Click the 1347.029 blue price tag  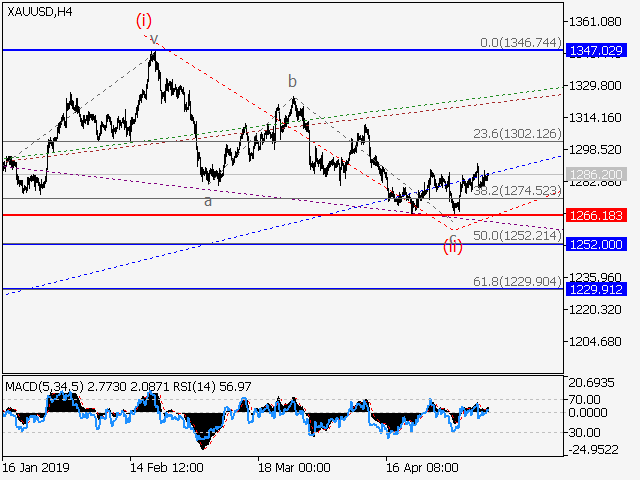[596, 49]
